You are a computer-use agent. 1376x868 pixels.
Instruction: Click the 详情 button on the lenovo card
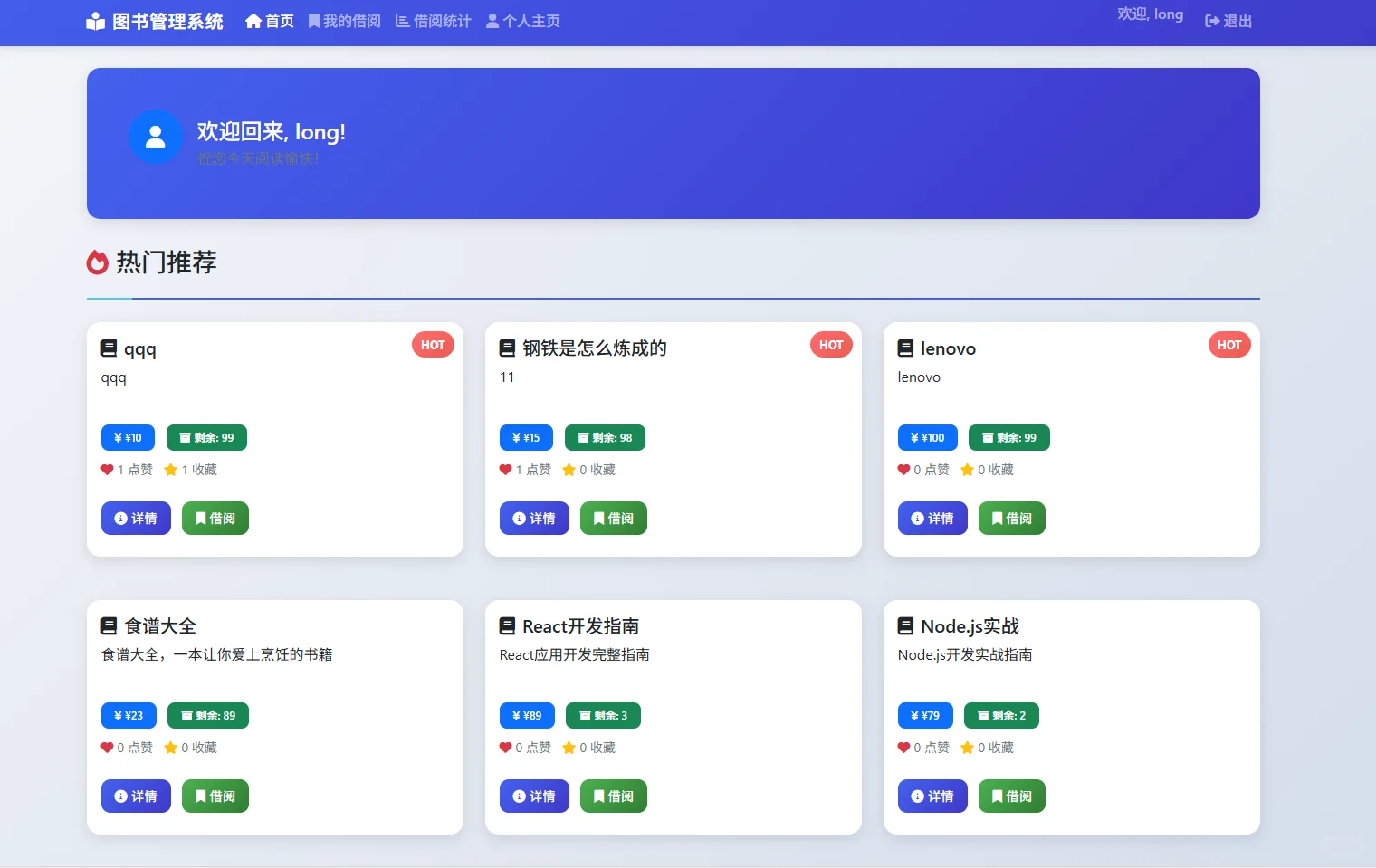click(932, 518)
